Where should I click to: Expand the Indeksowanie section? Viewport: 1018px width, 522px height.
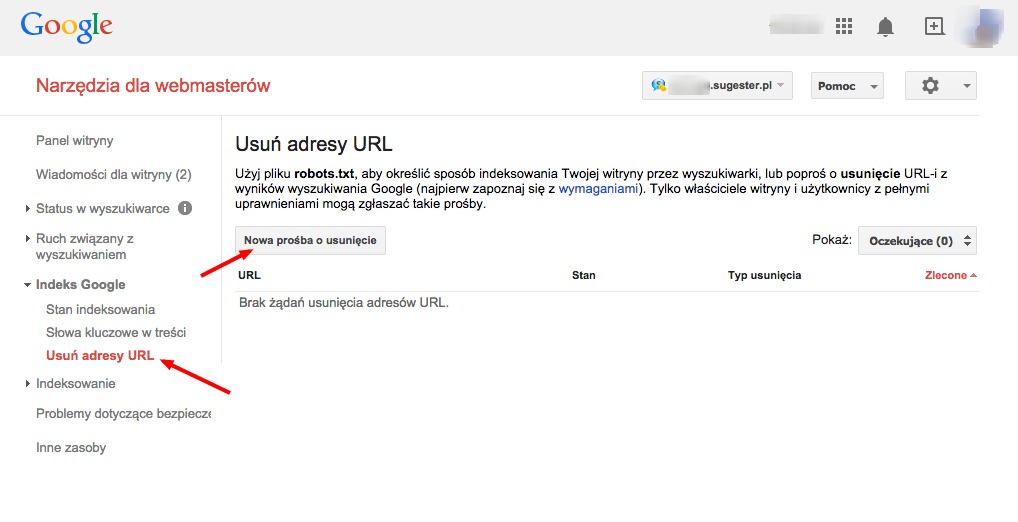click(27, 384)
